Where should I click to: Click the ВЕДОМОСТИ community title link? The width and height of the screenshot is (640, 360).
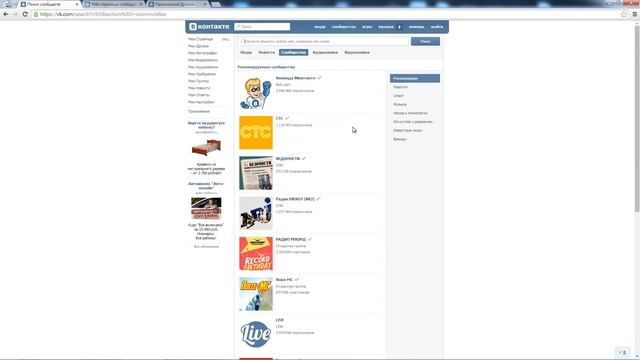tap(288, 158)
